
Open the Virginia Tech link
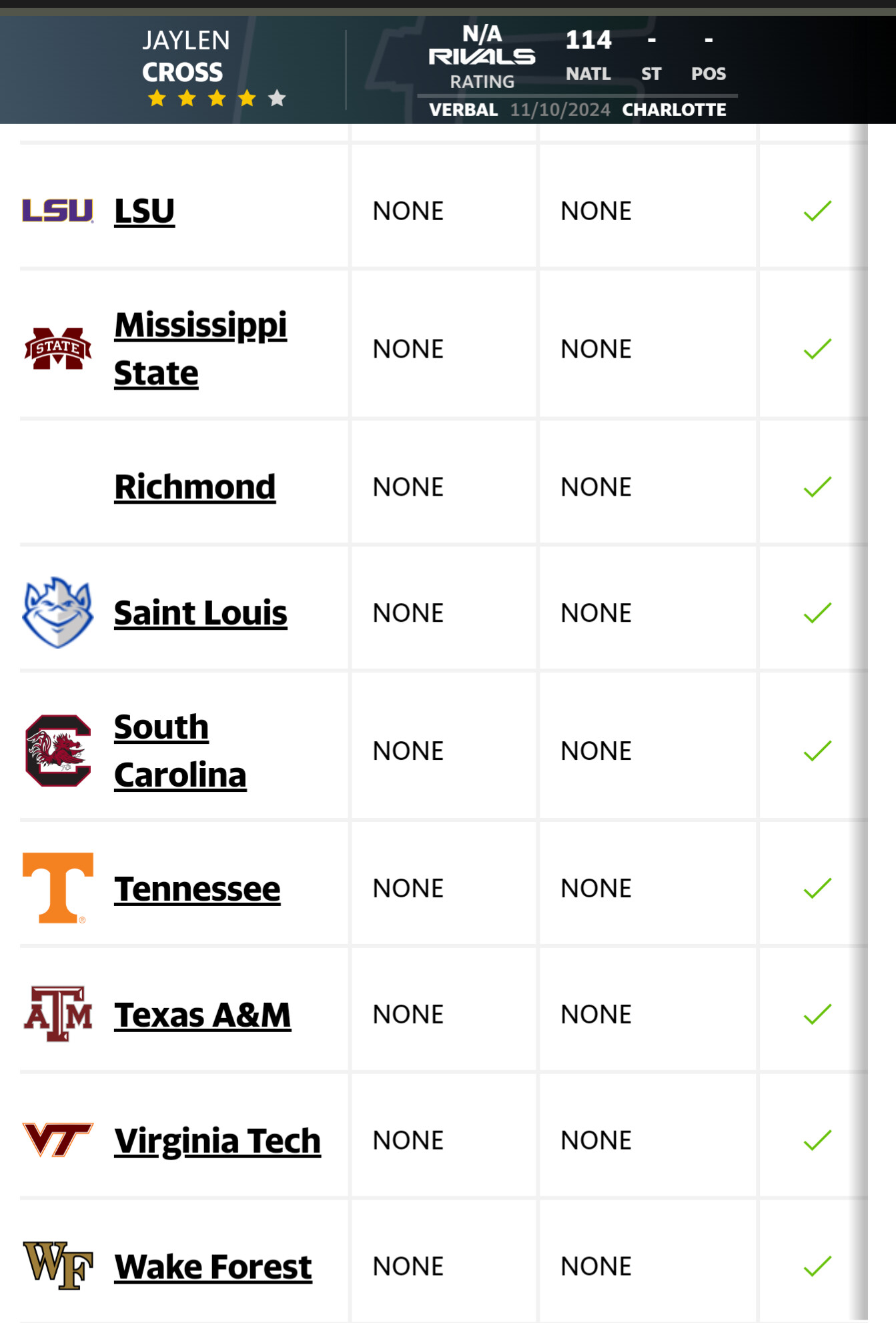pos(217,1140)
